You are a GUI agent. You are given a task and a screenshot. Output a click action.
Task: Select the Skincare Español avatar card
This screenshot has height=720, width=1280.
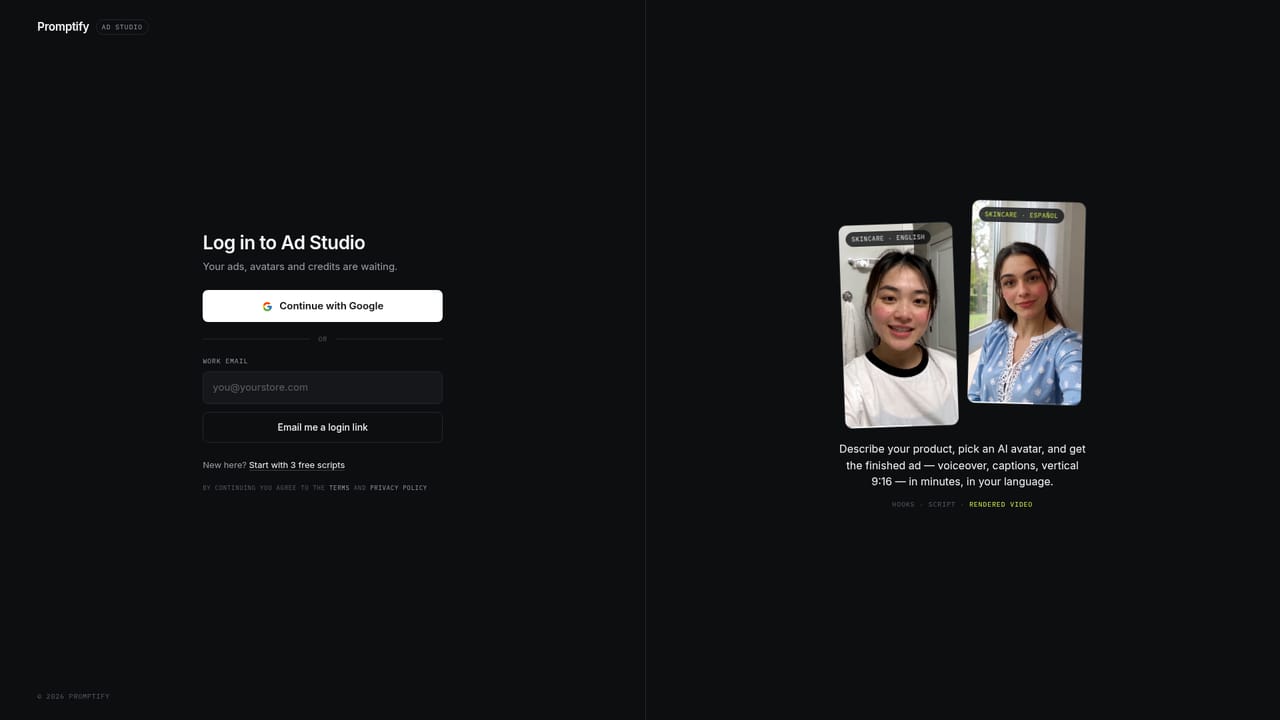pos(1027,302)
